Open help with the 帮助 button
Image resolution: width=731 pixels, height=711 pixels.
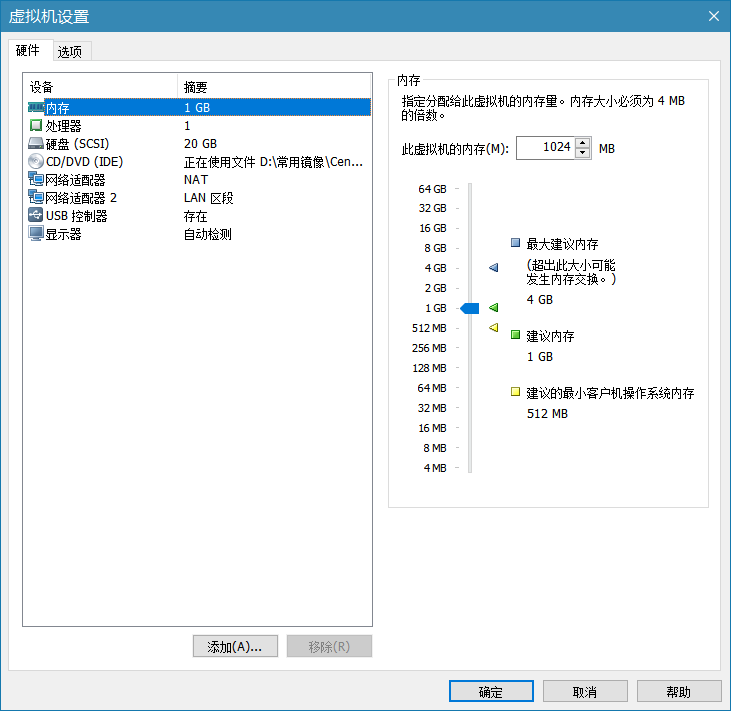coord(679,691)
